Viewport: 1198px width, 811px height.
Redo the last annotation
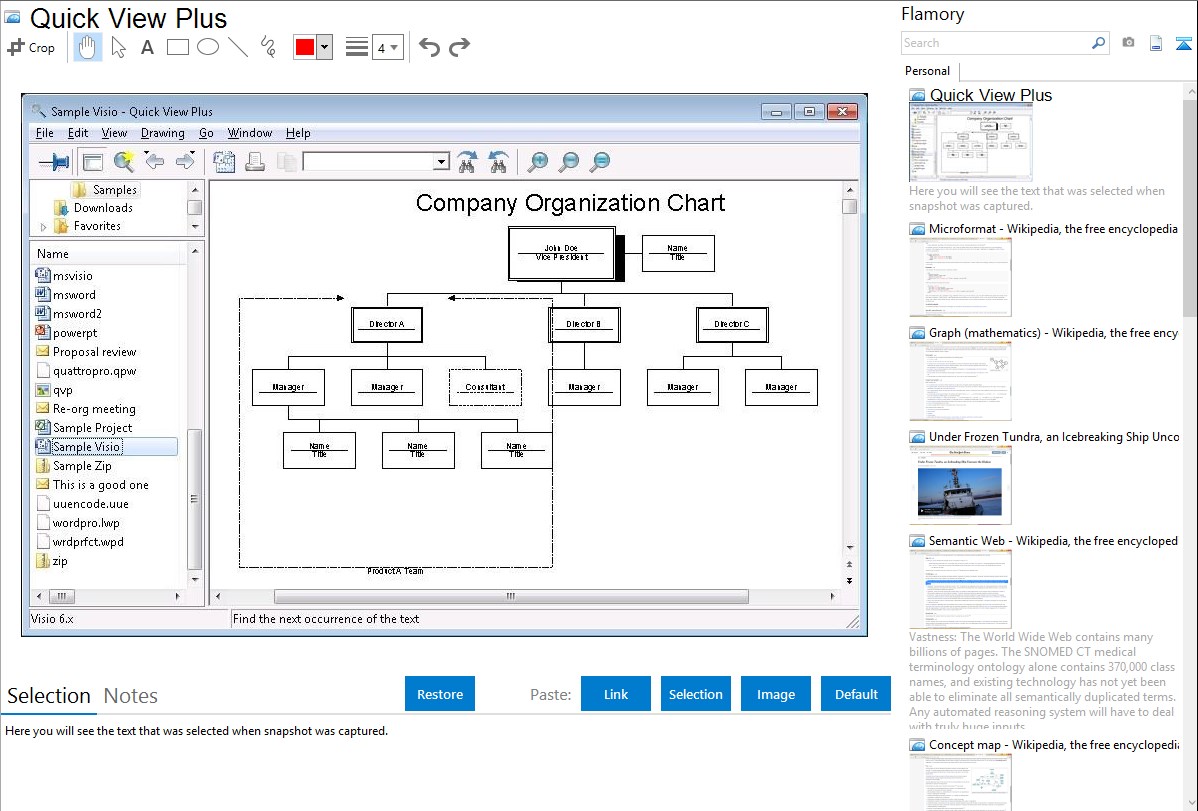coord(459,47)
